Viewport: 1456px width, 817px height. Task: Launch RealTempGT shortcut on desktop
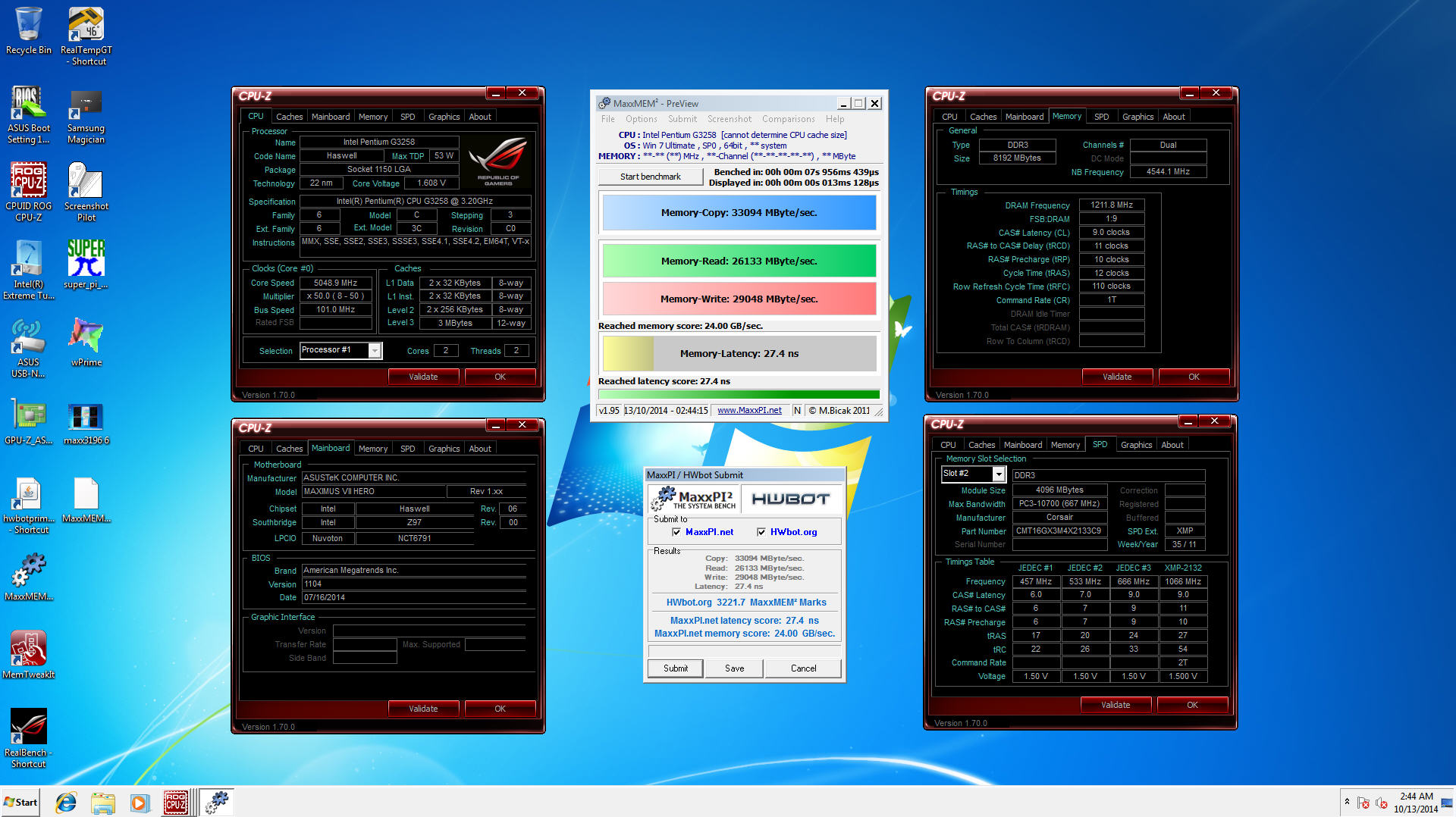pos(86,35)
